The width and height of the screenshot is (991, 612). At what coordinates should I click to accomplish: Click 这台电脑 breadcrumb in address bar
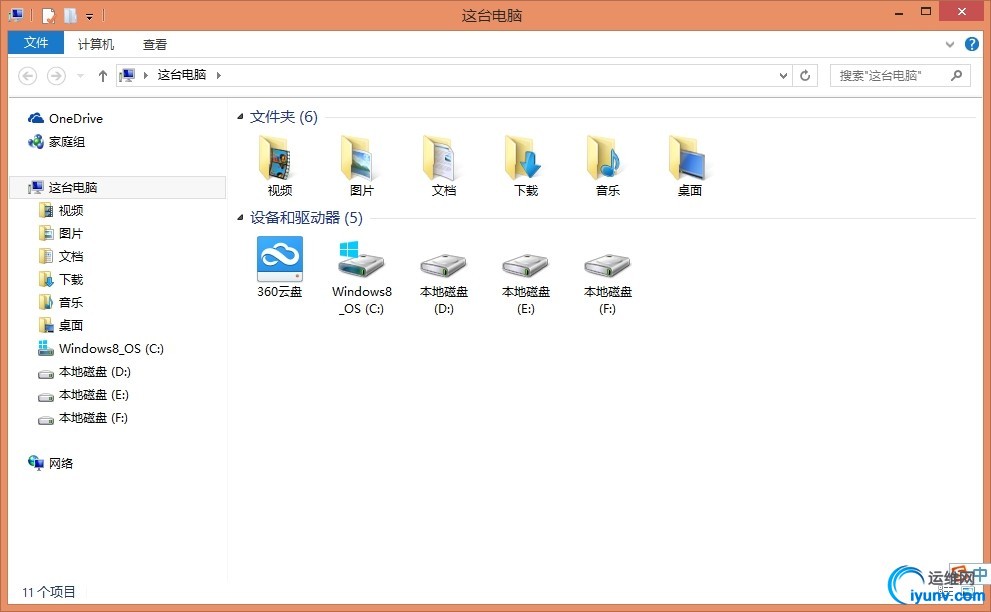[182, 75]
